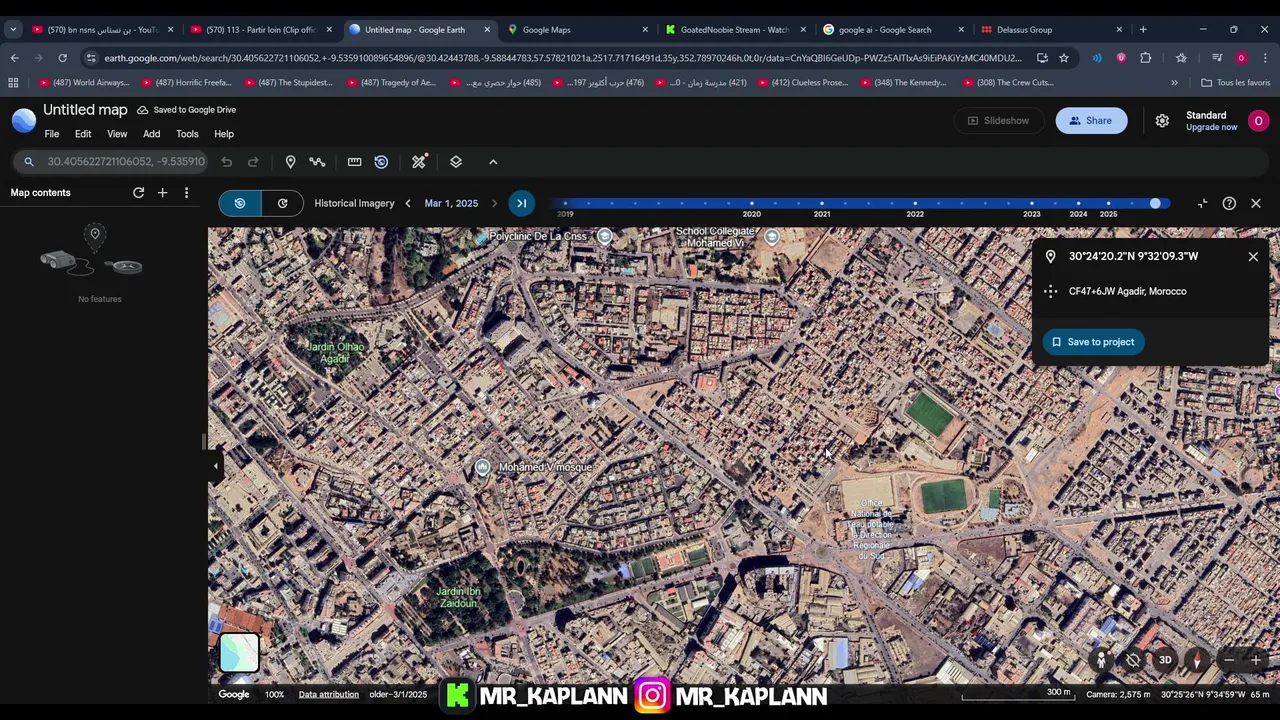Toggle the 3D view button
Viewport: 1280px width, 720px height.
coord(1165,660)
